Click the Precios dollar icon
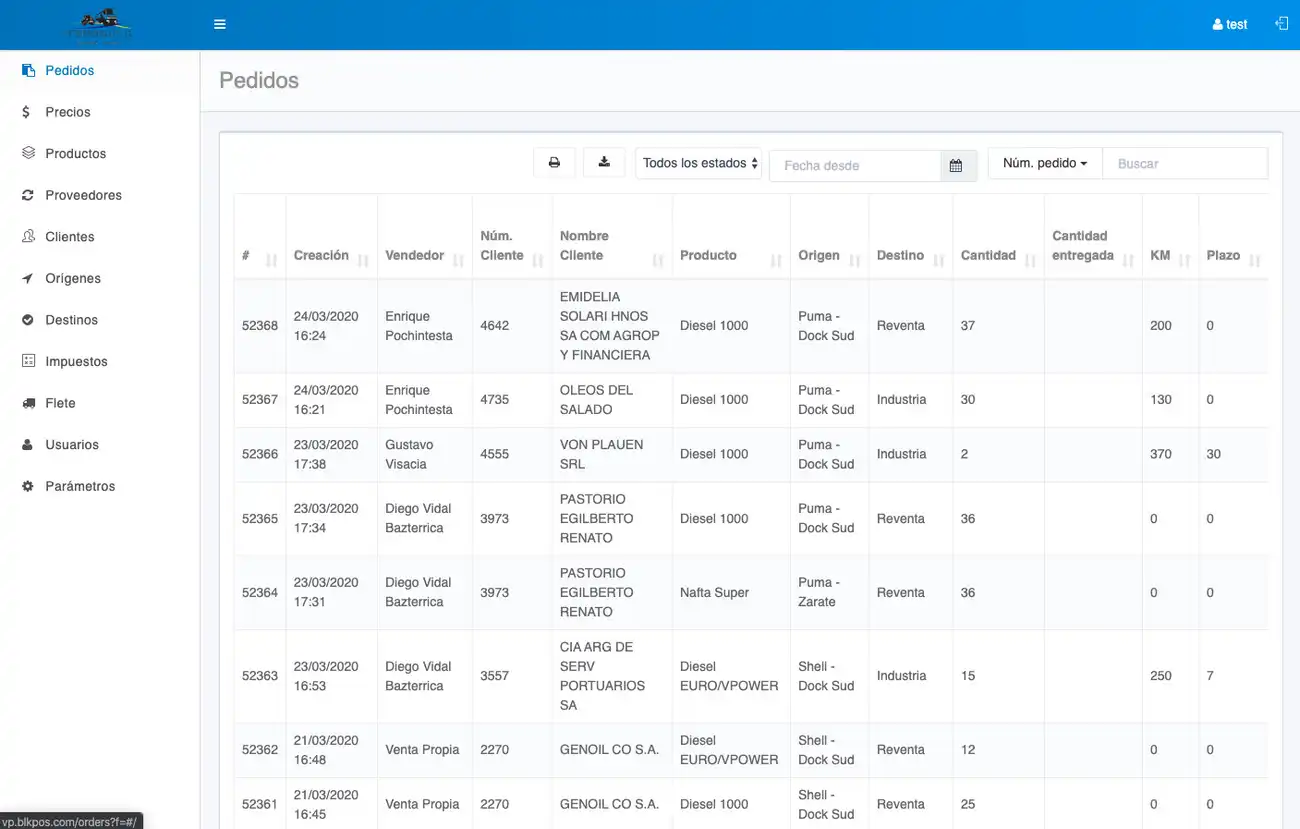 [x=26, y=112]
